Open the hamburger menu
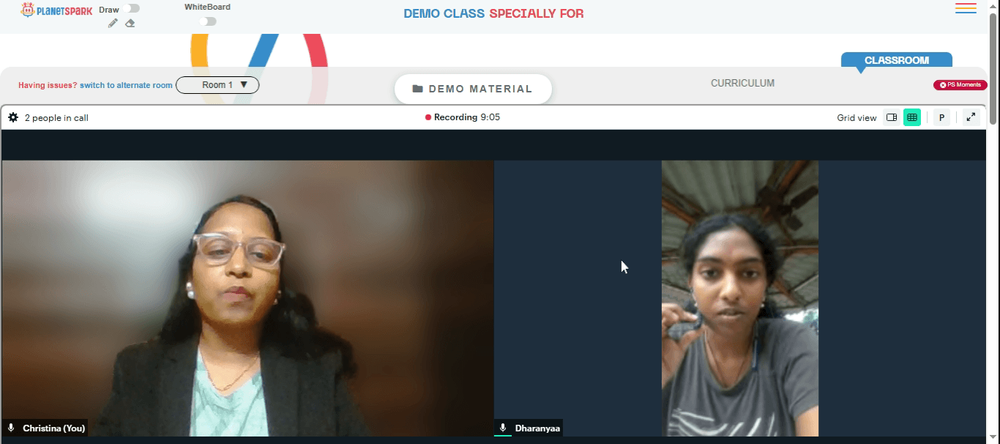1000x444 pixels. 966,8
